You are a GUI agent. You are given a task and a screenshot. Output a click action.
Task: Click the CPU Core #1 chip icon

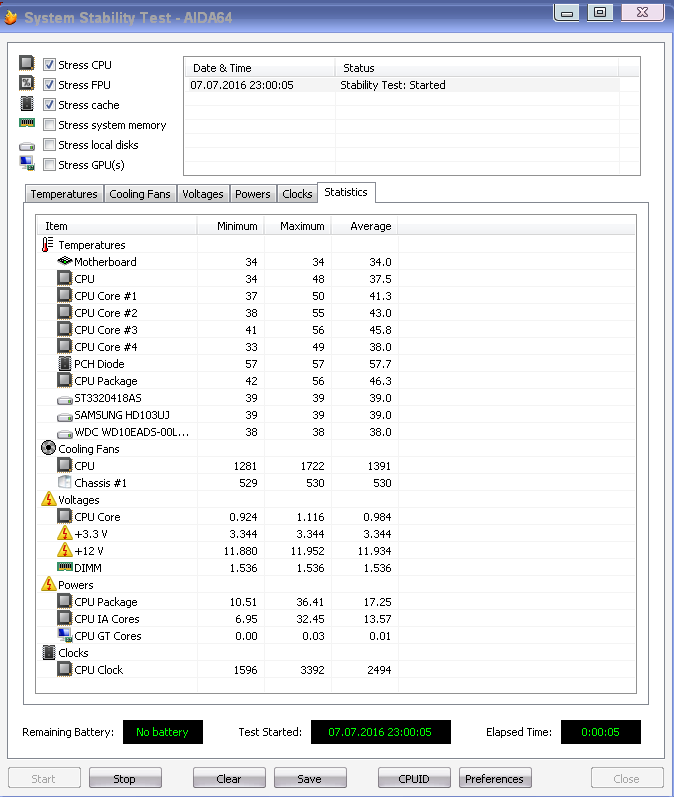[x=65, y=295]
